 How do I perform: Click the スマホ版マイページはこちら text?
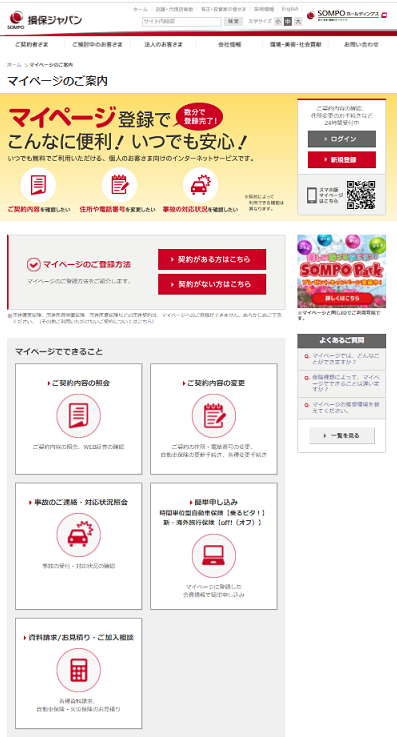(x=331, y=195)
